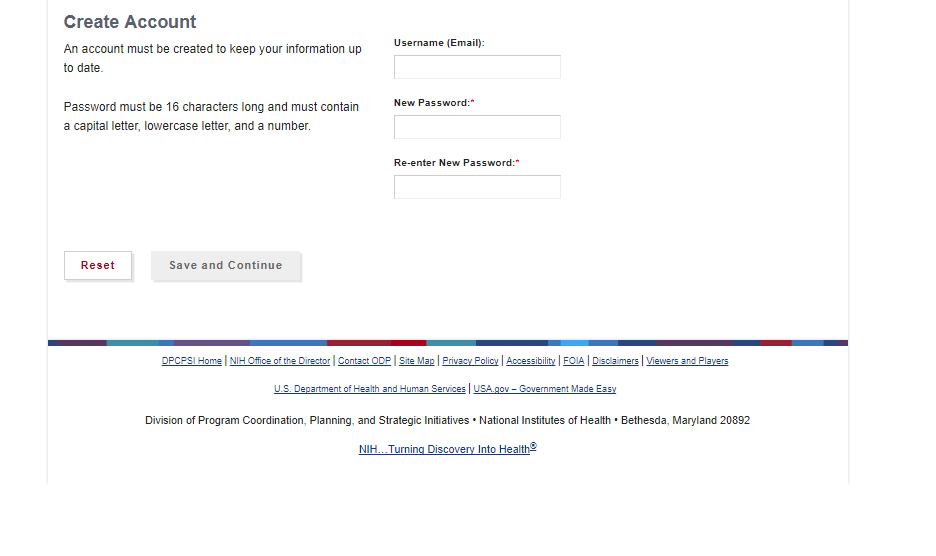Screen dimensions: 936x556
Task: Click the 'New Password:' label
Action: click(434, 103)
